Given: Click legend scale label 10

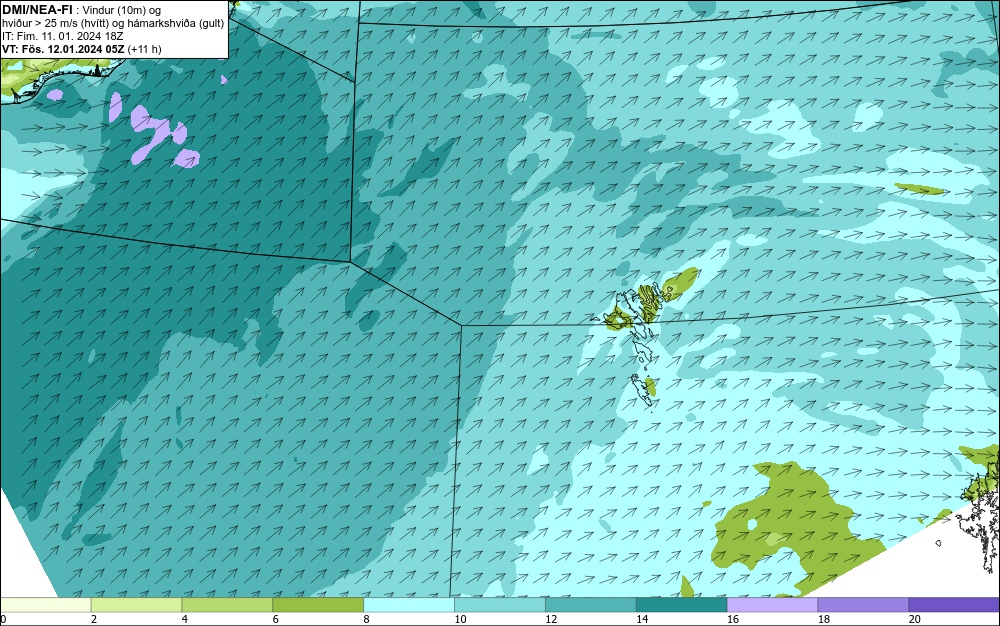Looking at the screenshot, I should 460,619.
